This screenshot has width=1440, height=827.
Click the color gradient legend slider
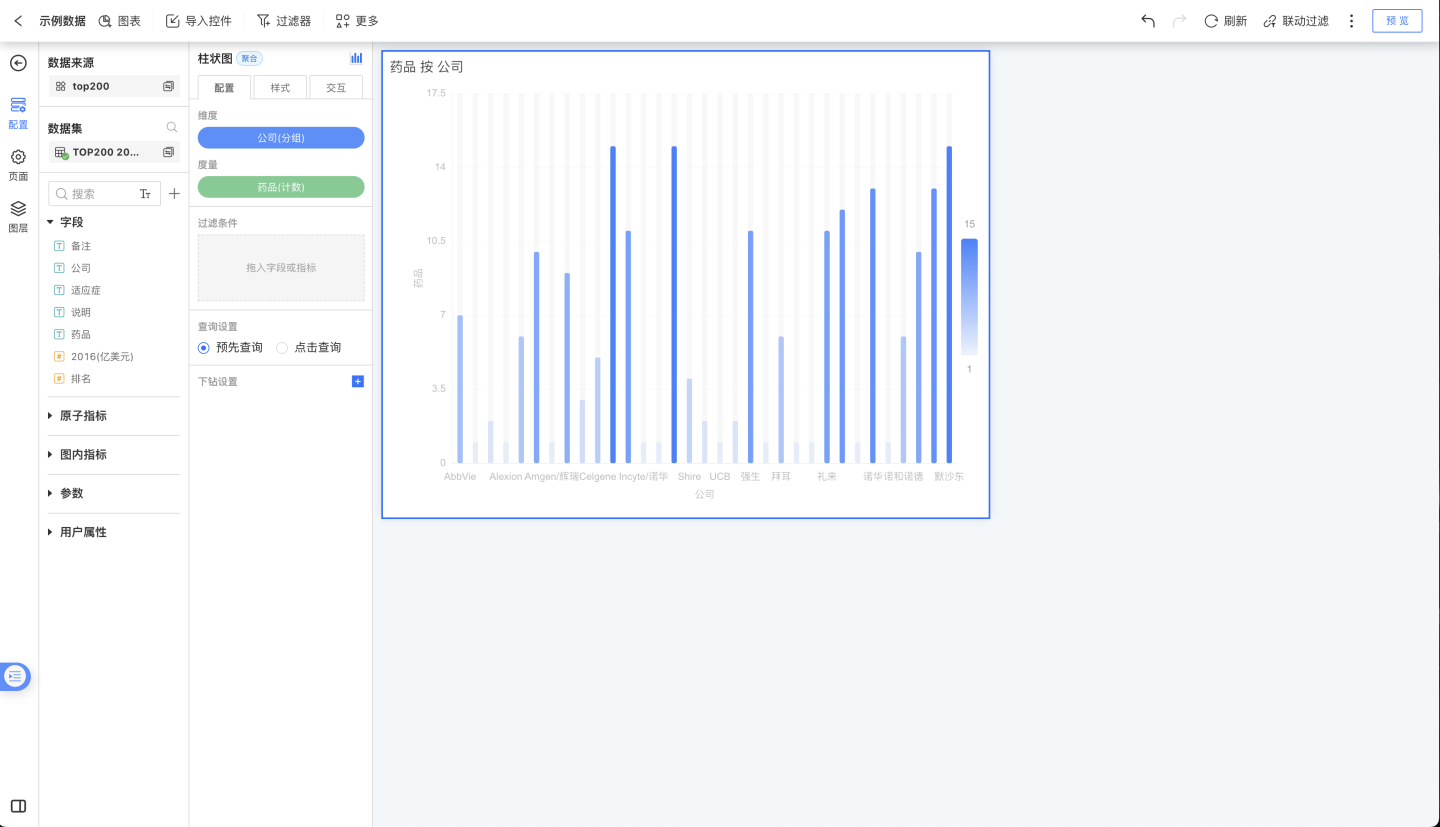pyautogui.click(x=969, y=297)
